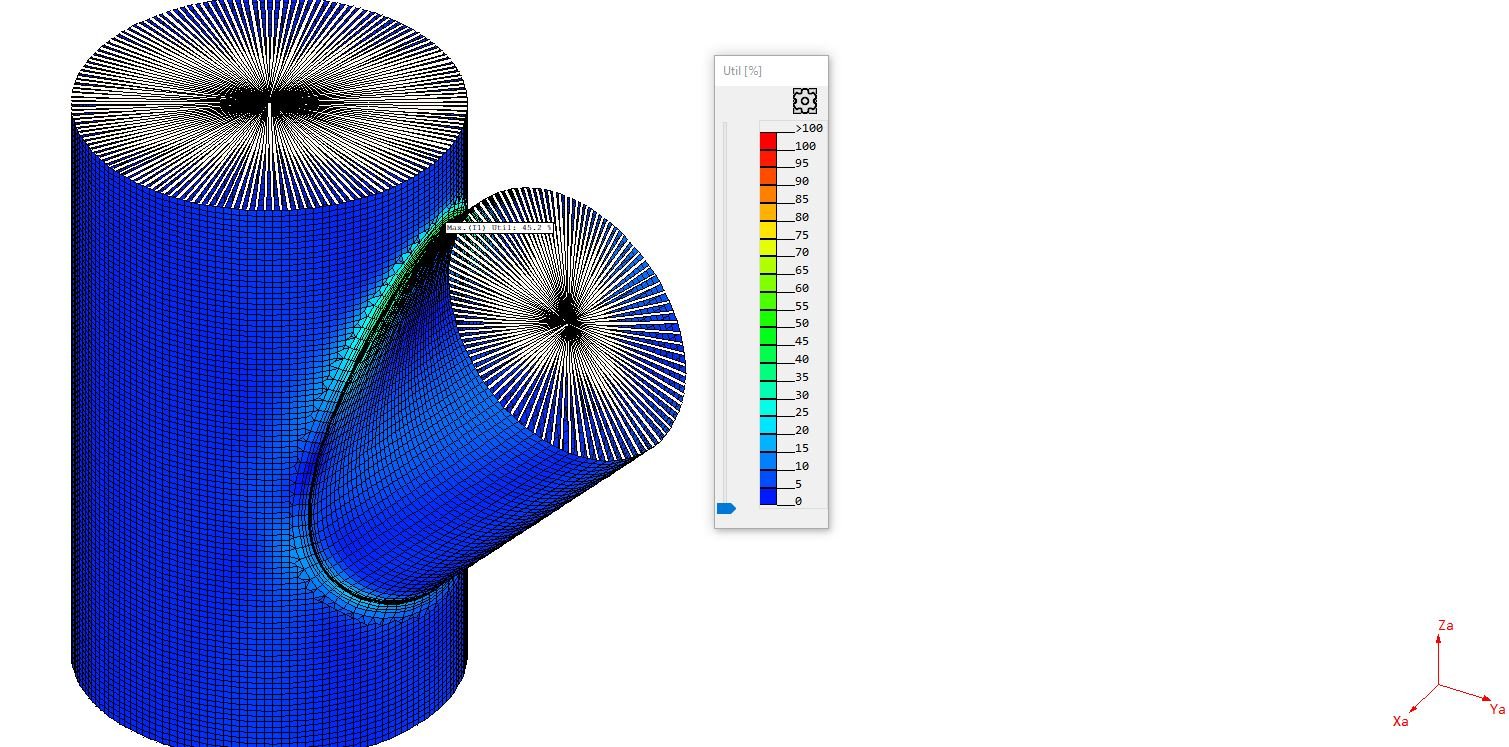
Task: Click the 0 legend value
Action: 798,501
